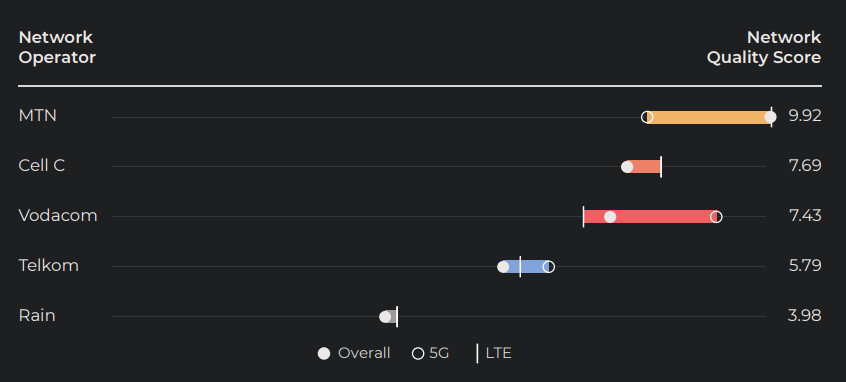The width and height of the screenshot is (846, 382).
Task: Click Cell C's LTE vertical line marker
Action: (x=661, y=167)
